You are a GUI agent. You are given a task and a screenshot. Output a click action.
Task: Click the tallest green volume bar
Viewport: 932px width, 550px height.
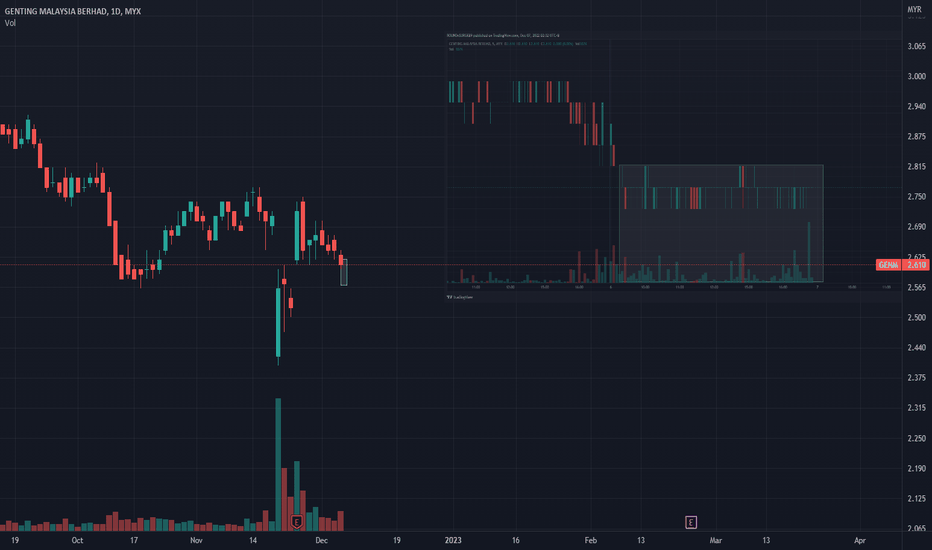click(x=278, y=464)
